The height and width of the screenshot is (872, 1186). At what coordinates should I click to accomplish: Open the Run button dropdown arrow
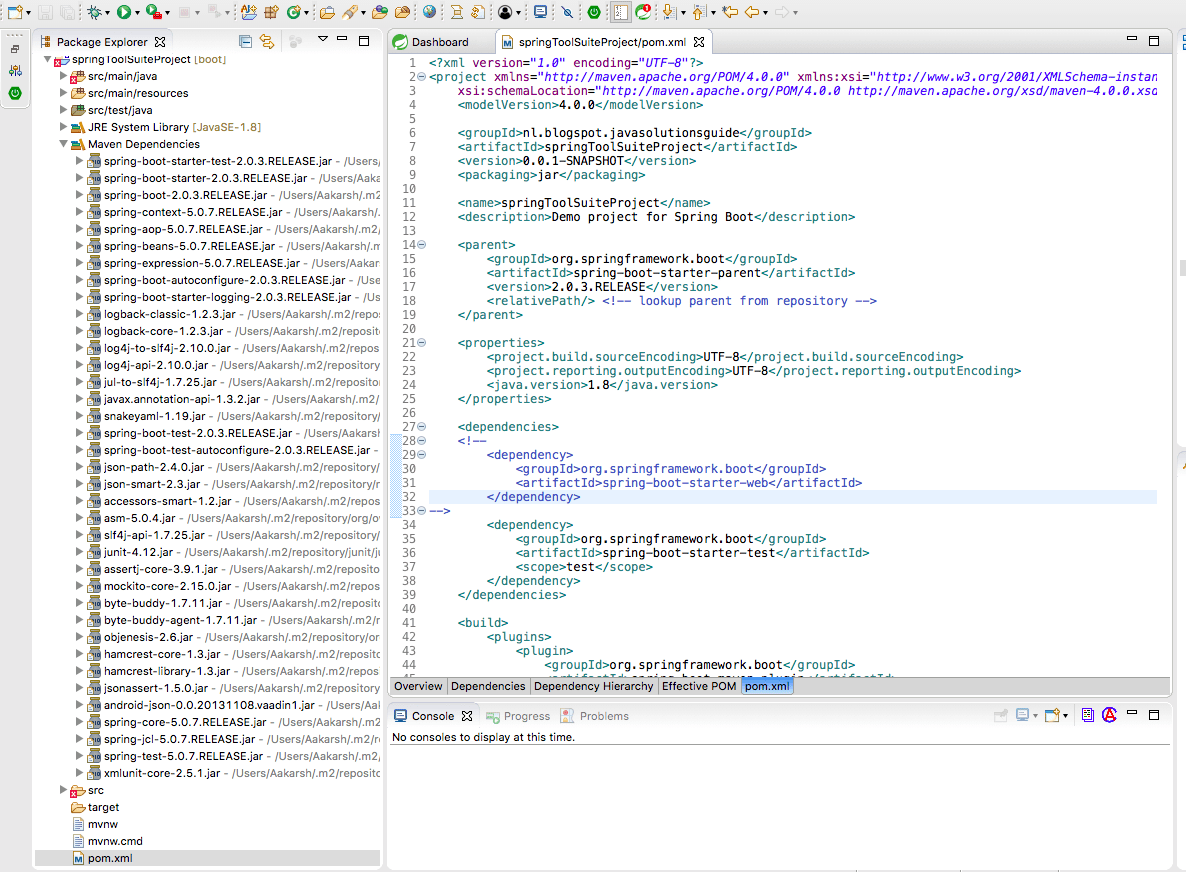pos(137,13)
